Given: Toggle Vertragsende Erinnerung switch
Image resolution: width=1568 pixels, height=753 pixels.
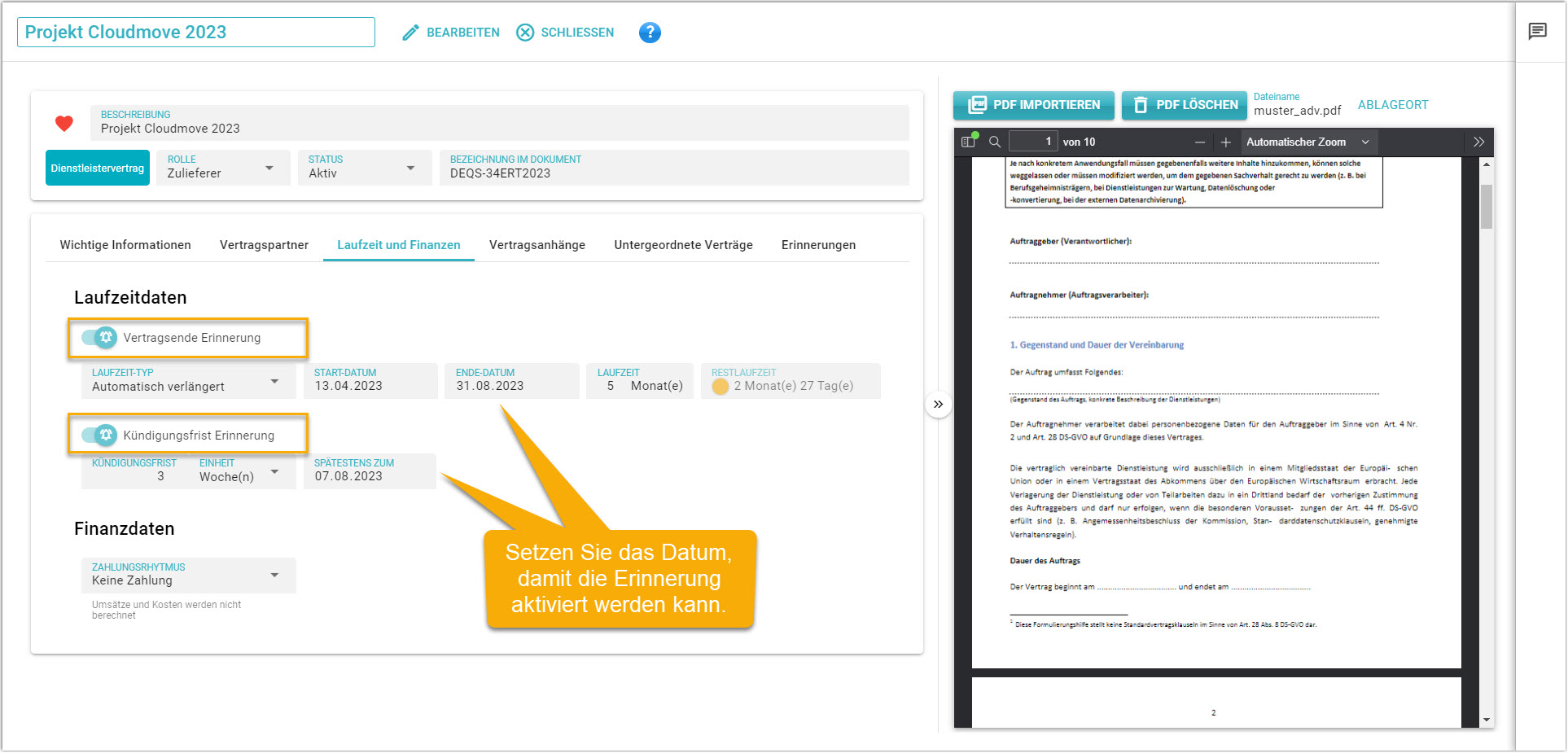Looking at the screenshot, I should click(x=99, y=337).
